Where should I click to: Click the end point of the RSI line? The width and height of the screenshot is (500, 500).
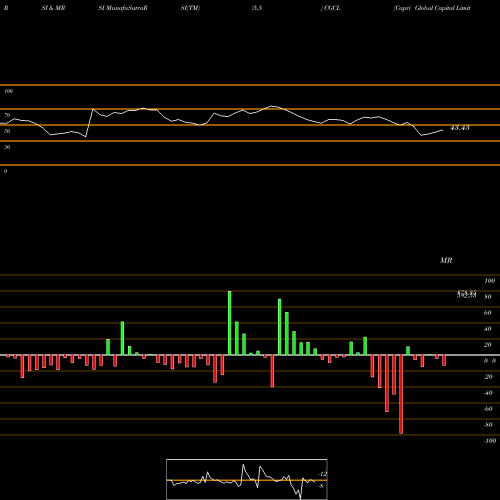(443, 130)
